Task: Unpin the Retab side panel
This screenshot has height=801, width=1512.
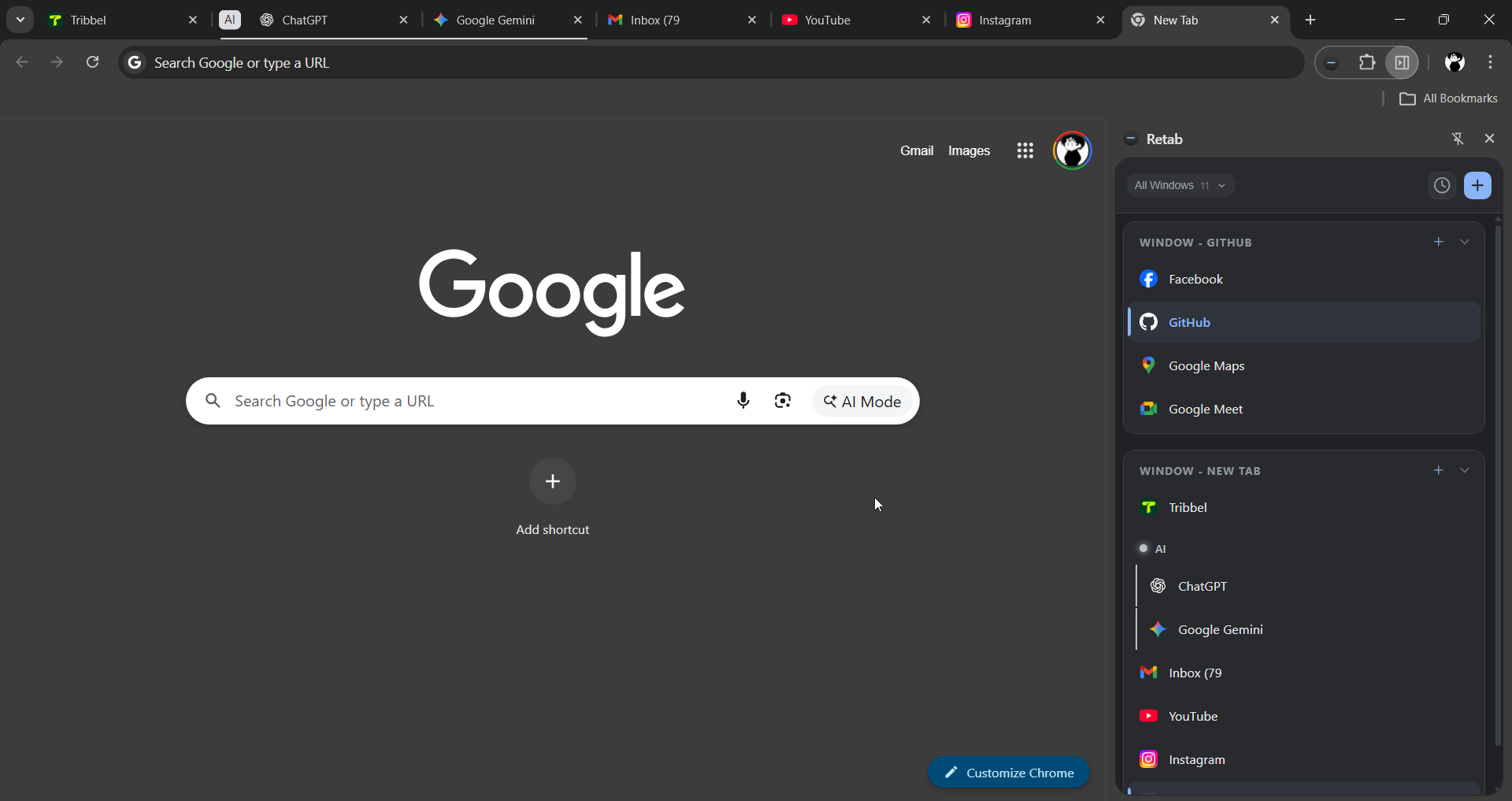Action: click(1458, 138)
